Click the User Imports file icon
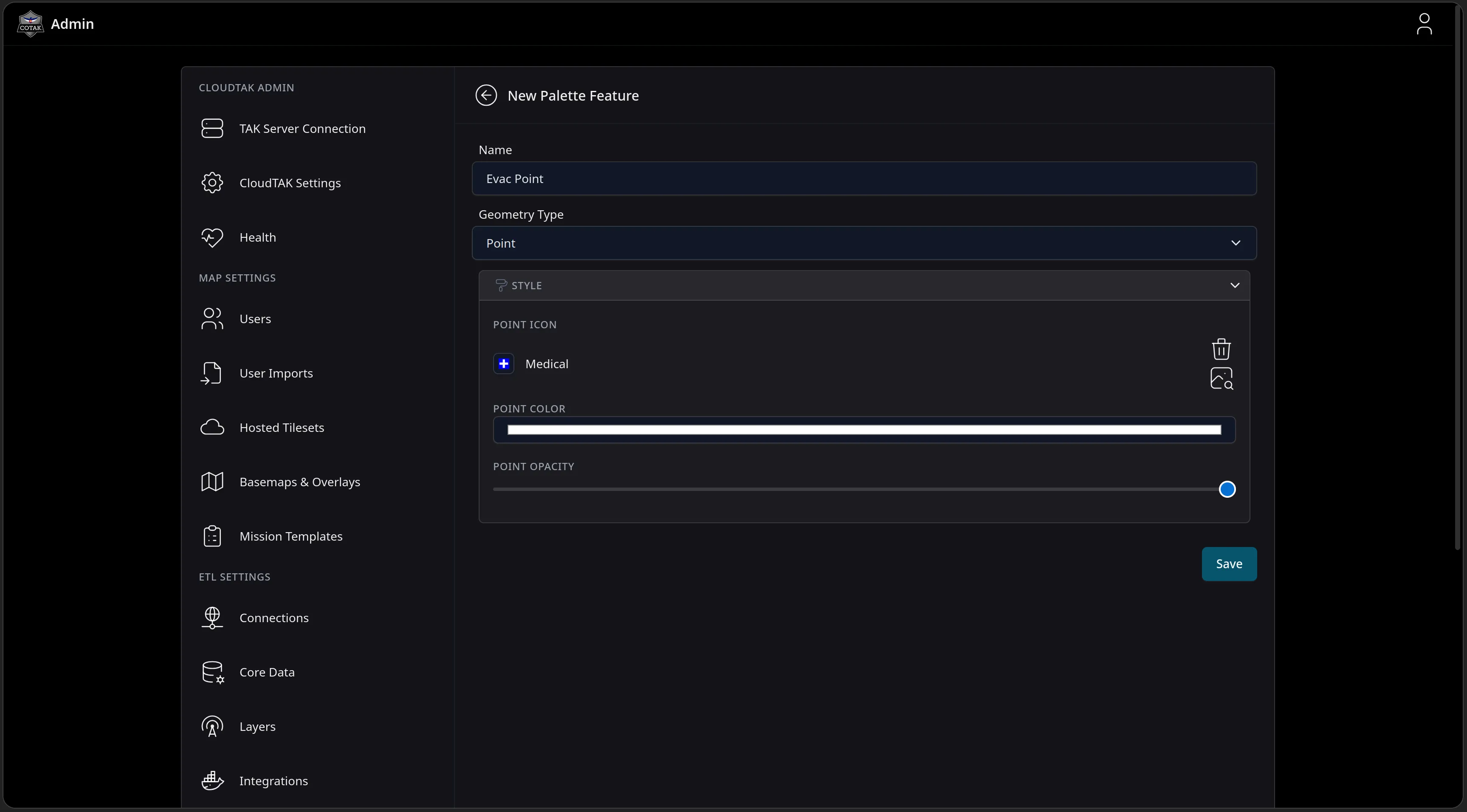This screenshot has width=1467, height=812. 212,373
